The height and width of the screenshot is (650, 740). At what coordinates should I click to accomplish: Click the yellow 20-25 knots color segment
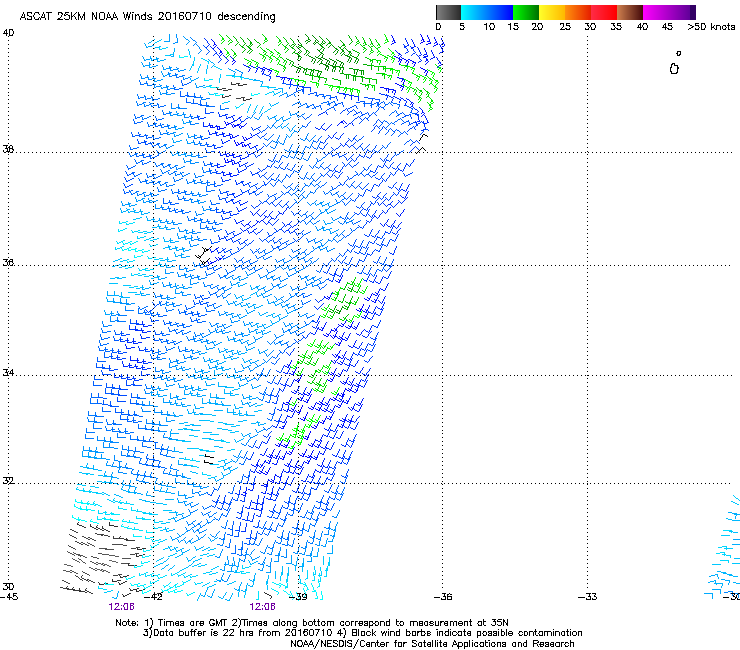[x=552, y=12]
